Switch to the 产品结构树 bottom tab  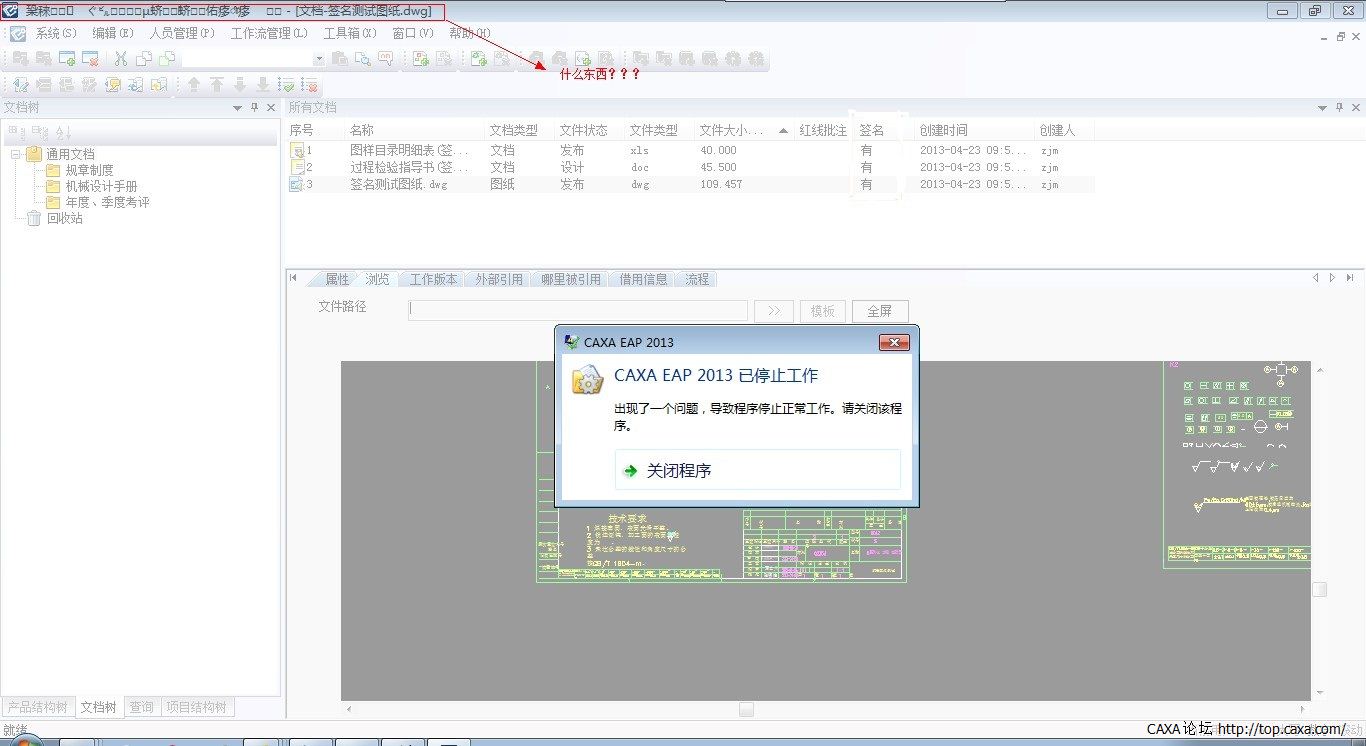(x=38, y=707)
